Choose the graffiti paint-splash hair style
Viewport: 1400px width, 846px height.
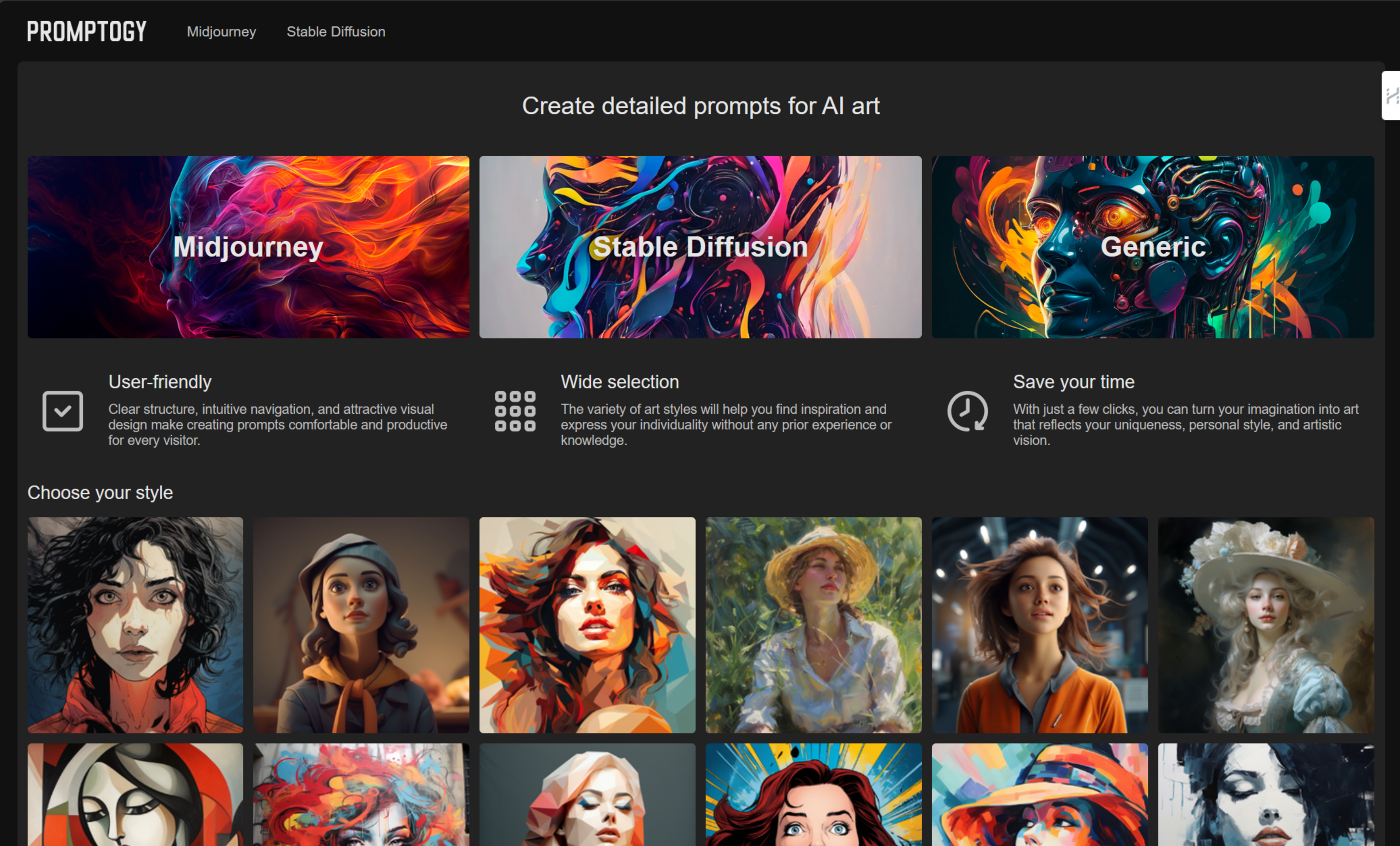point(361,795)
